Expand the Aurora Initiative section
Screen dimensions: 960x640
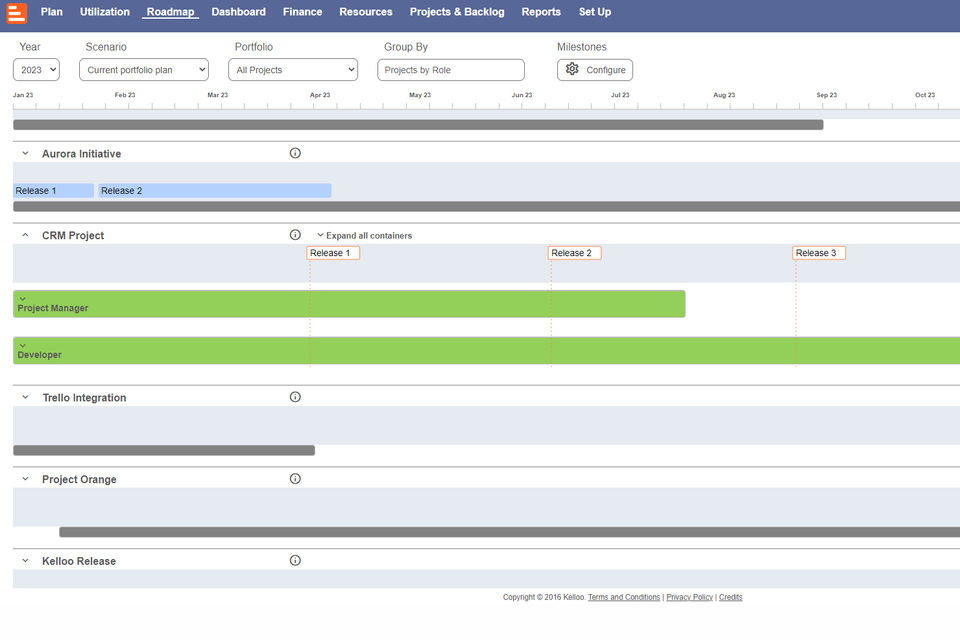[x=25, y=153]
